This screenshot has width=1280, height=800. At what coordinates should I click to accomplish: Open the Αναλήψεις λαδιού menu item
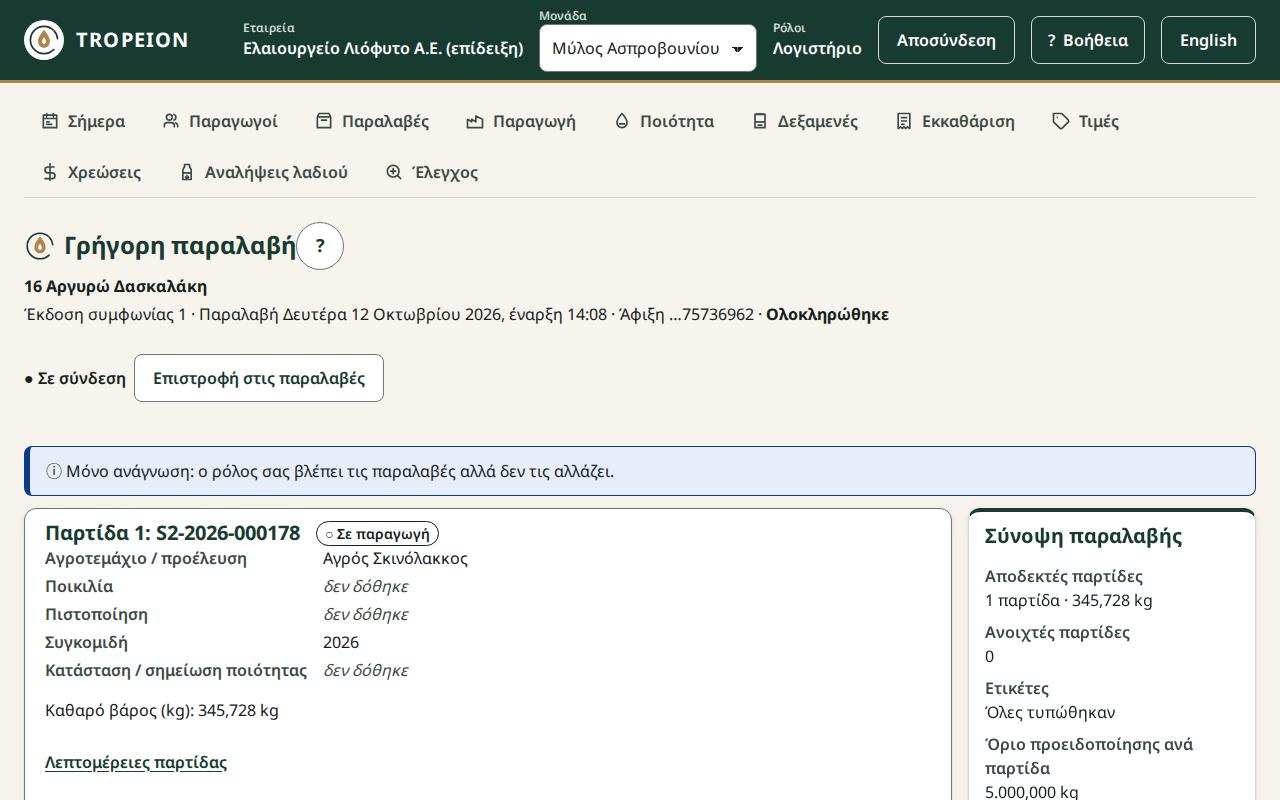coord(264,172)
